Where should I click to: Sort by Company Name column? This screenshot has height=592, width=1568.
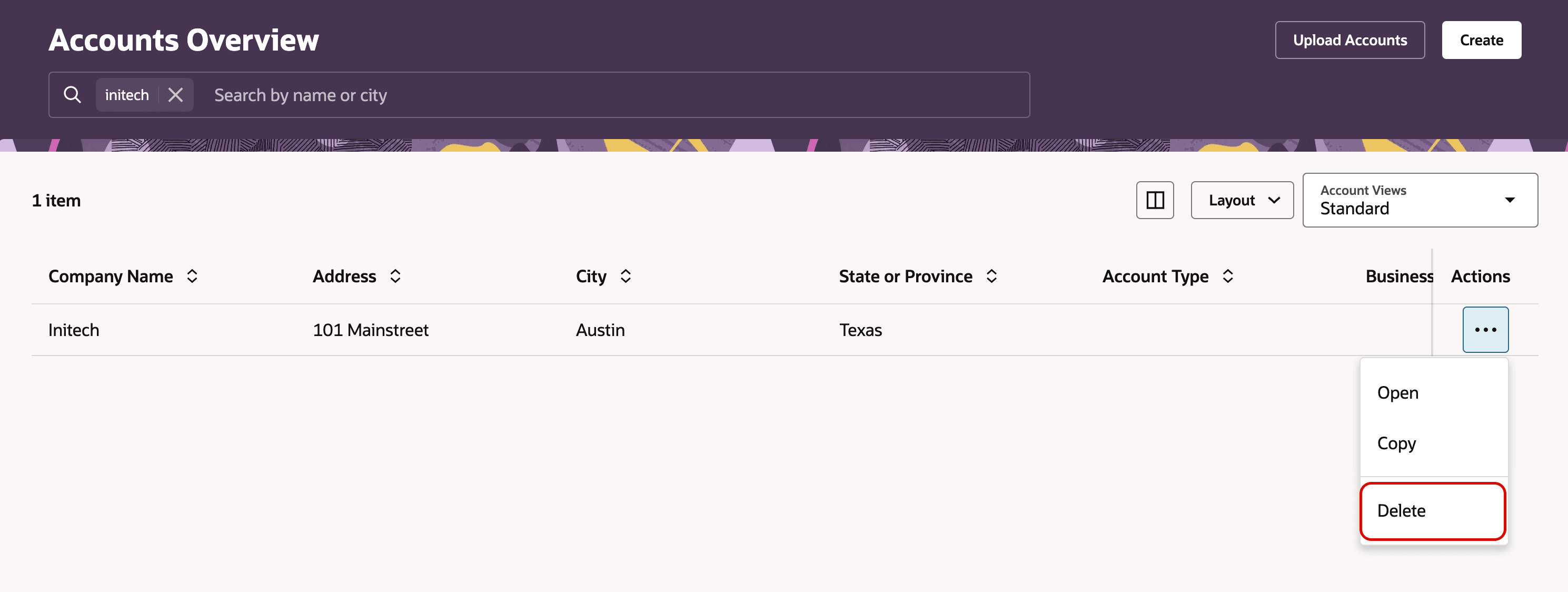(192, 276)
